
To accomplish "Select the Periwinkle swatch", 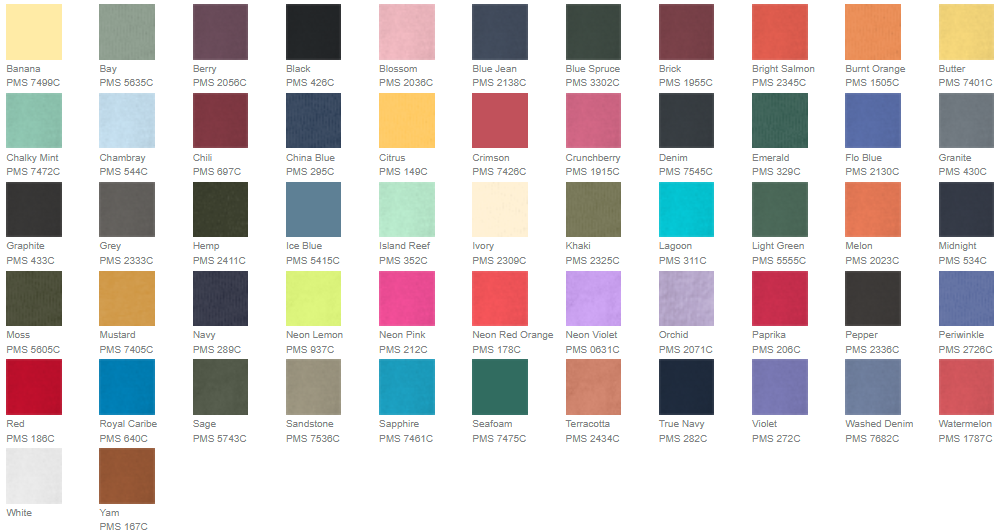I will coord(966,298).
